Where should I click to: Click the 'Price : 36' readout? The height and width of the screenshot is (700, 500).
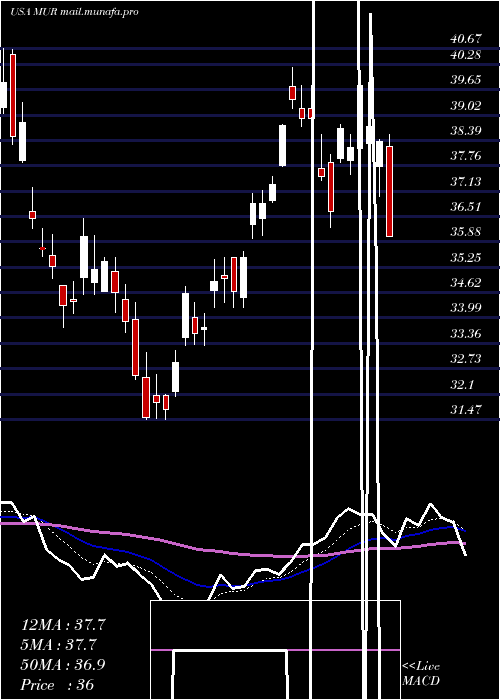57,684
